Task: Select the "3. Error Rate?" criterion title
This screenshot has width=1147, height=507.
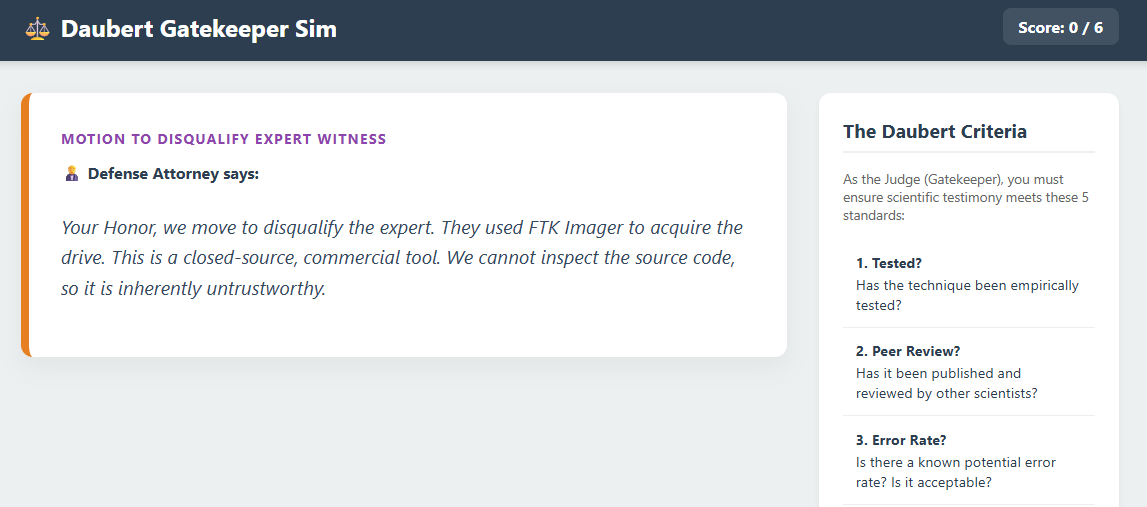Action: click(901, 440)
